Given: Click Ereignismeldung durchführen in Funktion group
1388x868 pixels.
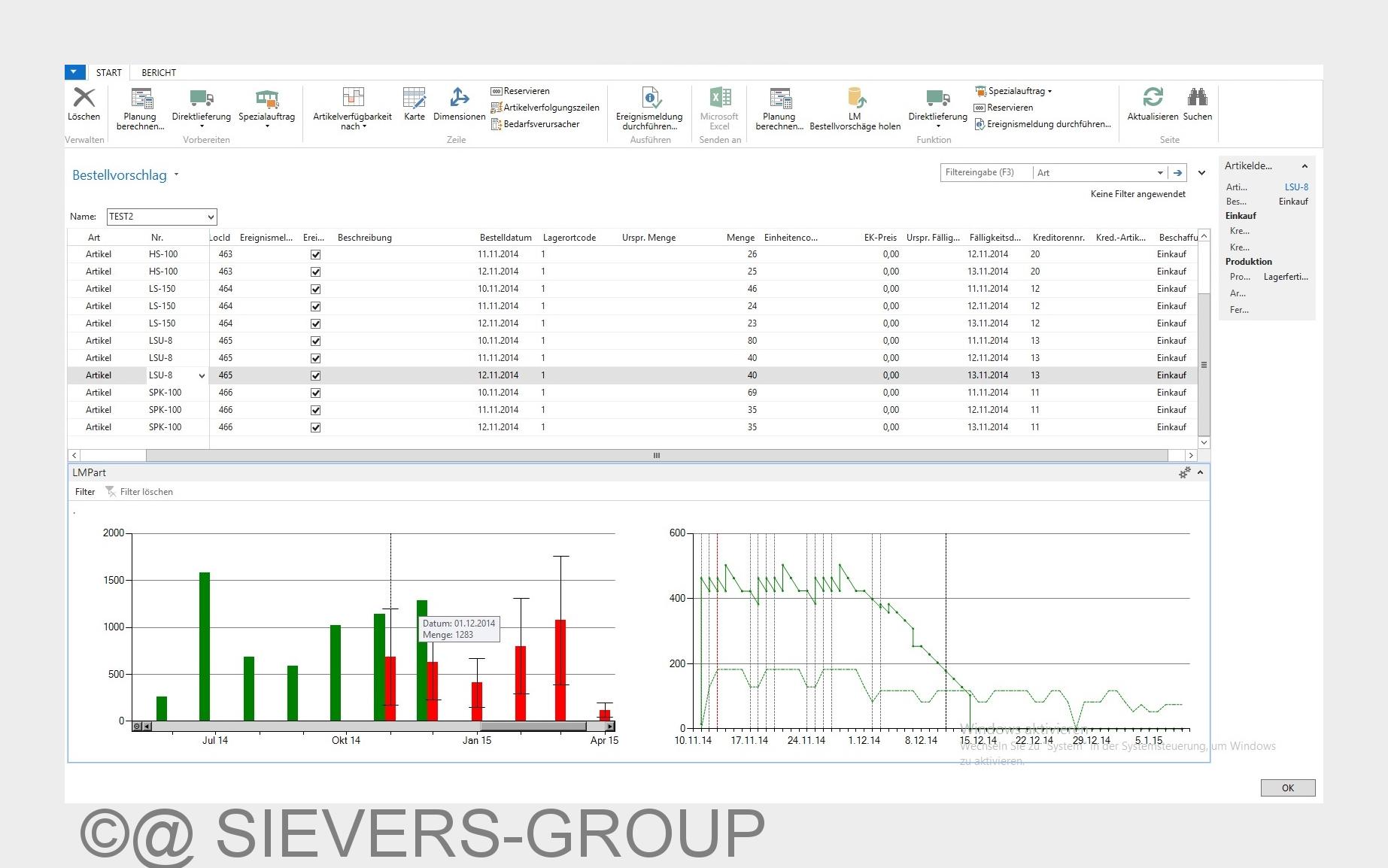Looking at the screenshot, I should pos(1043,124).
